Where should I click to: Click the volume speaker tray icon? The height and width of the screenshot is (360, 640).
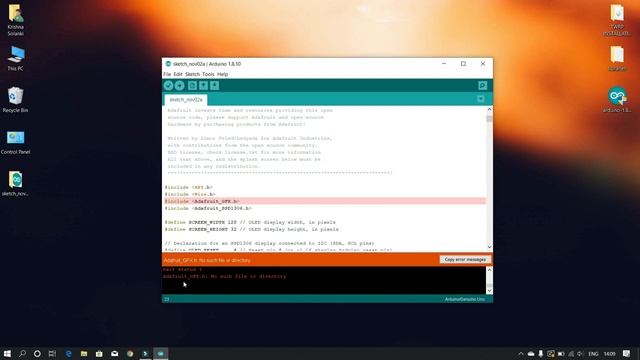580,354
